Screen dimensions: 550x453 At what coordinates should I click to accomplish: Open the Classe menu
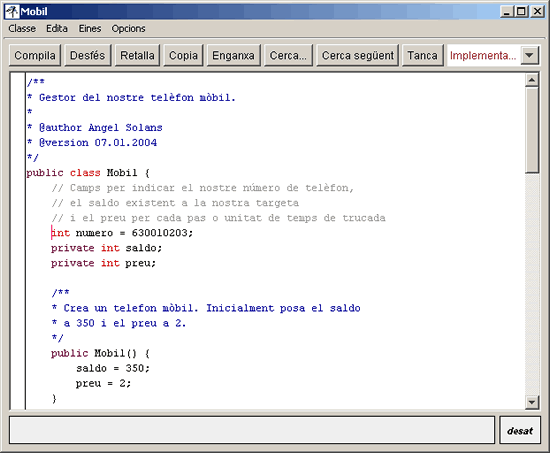point(22,28)
